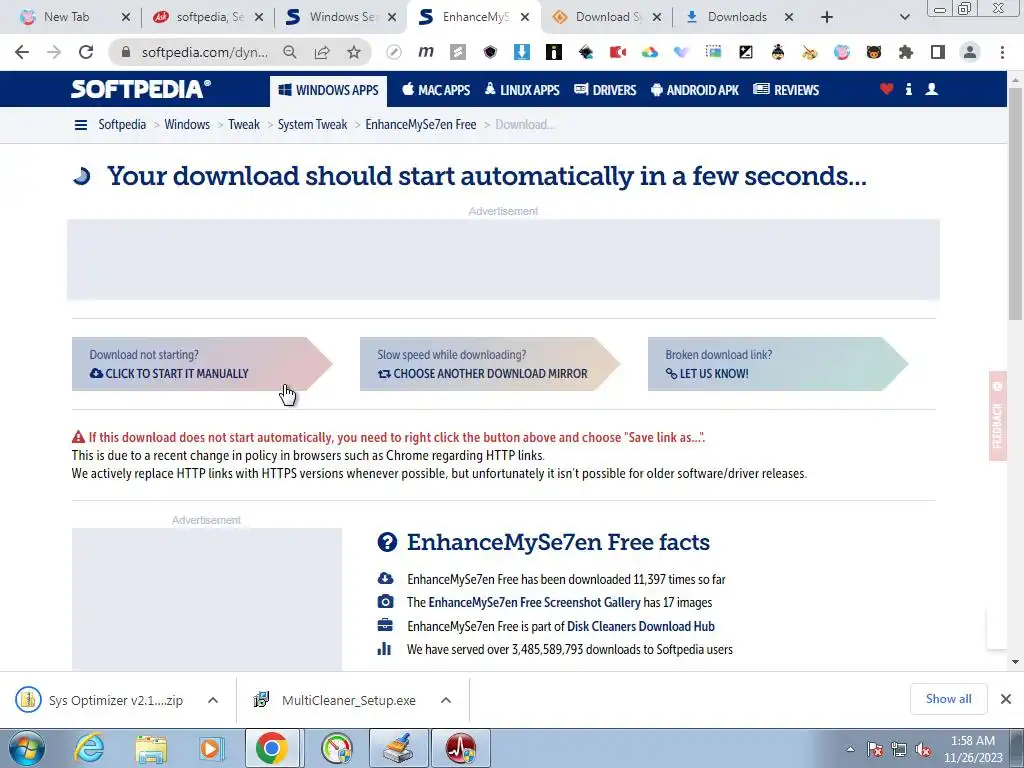This screenshot has width=1024, height=768.
Task: Close the downloads shelf
Action: (1006, 699)
